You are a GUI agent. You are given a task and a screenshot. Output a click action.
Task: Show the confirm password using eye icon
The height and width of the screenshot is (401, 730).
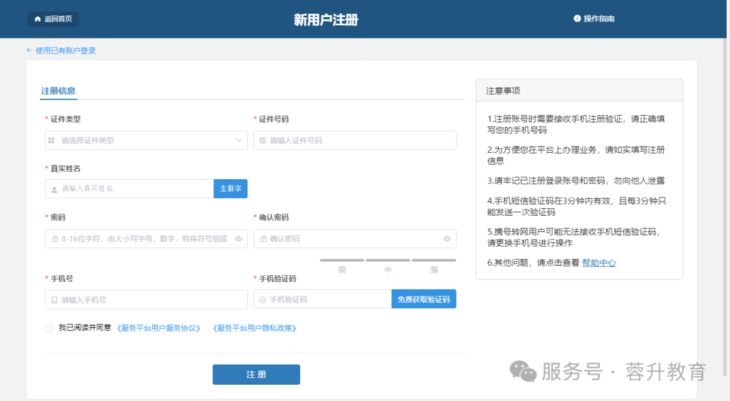point(446,239)
